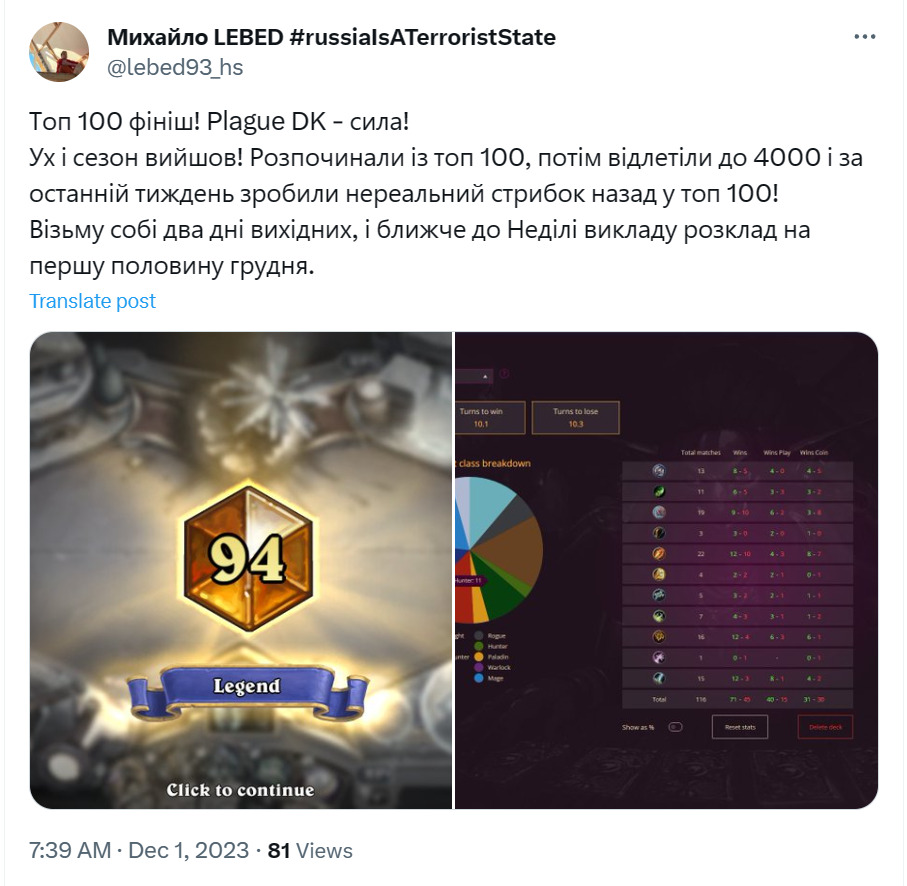Click the Reset stats button
The image size is (907, 886).
click(x=740, y=727)
